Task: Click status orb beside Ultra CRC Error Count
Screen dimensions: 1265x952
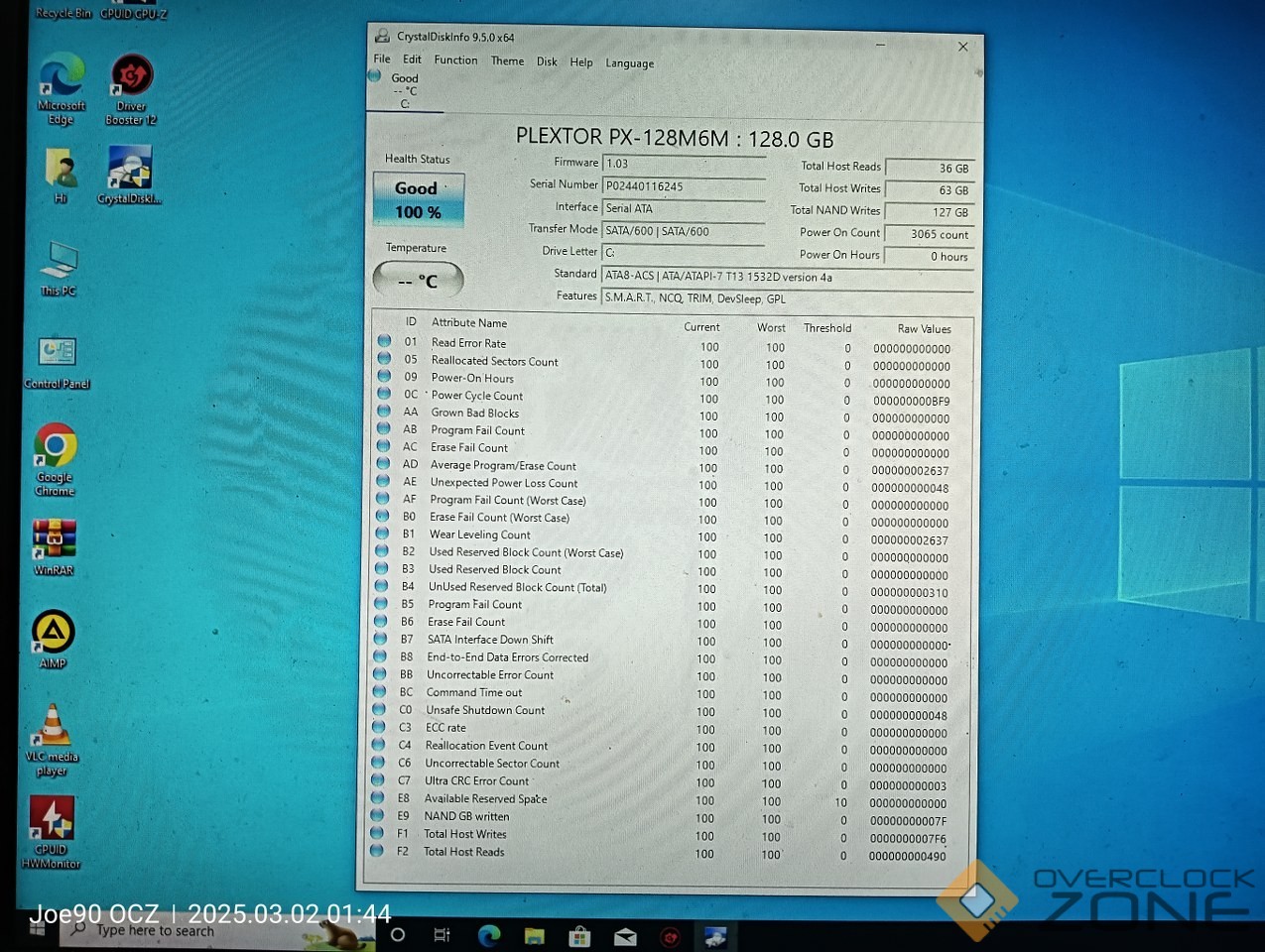Action: tap(378, 779)
